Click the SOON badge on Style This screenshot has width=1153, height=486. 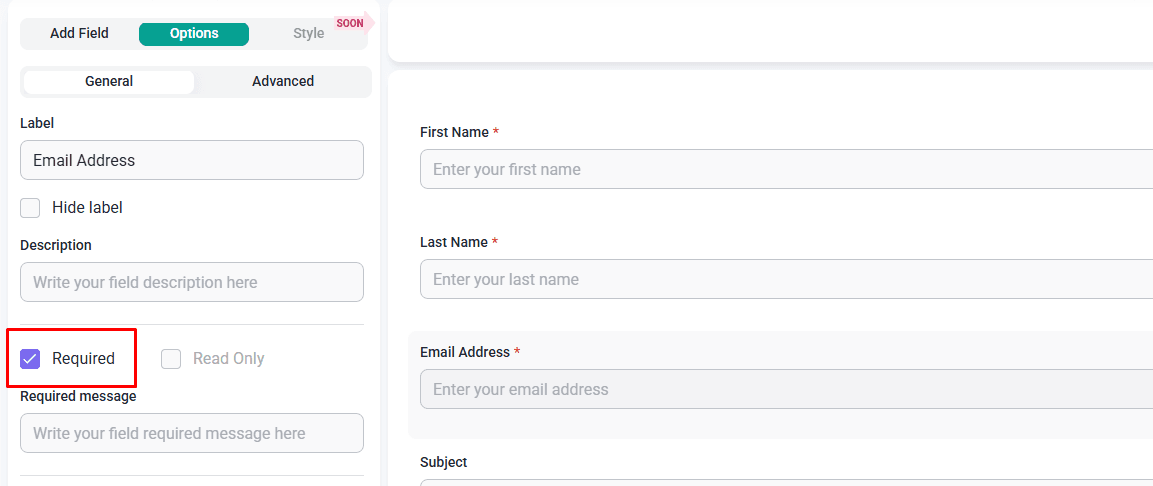(350, 23)
